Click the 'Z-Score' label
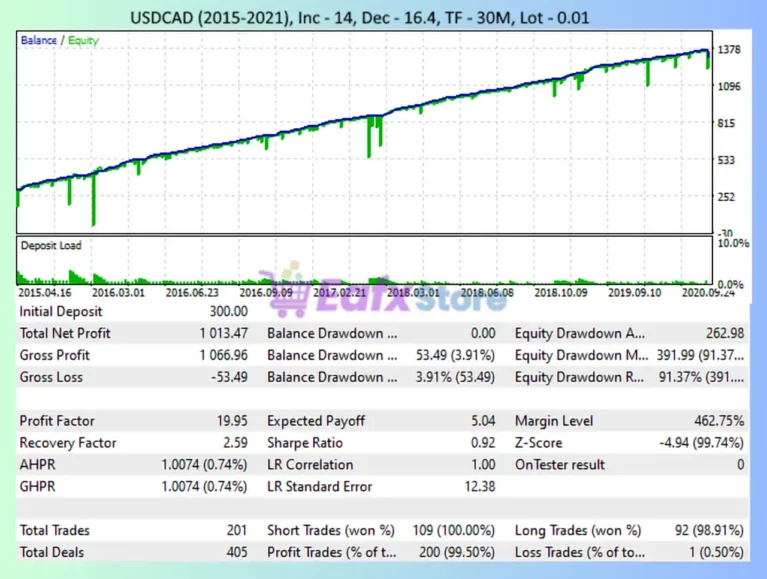The width and height of the screenshot is (767, 579). 538,443
